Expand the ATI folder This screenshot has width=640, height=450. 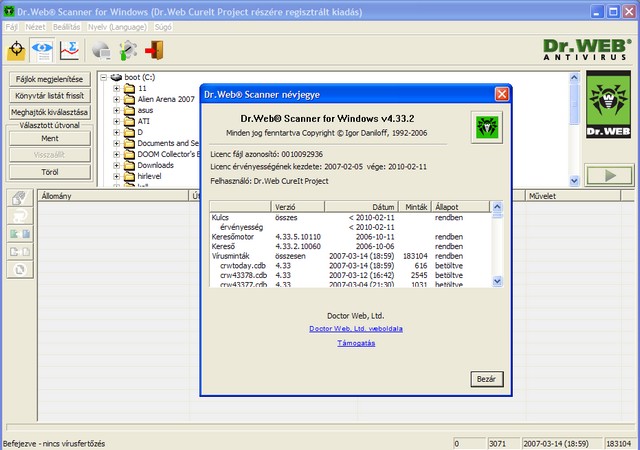117,121
